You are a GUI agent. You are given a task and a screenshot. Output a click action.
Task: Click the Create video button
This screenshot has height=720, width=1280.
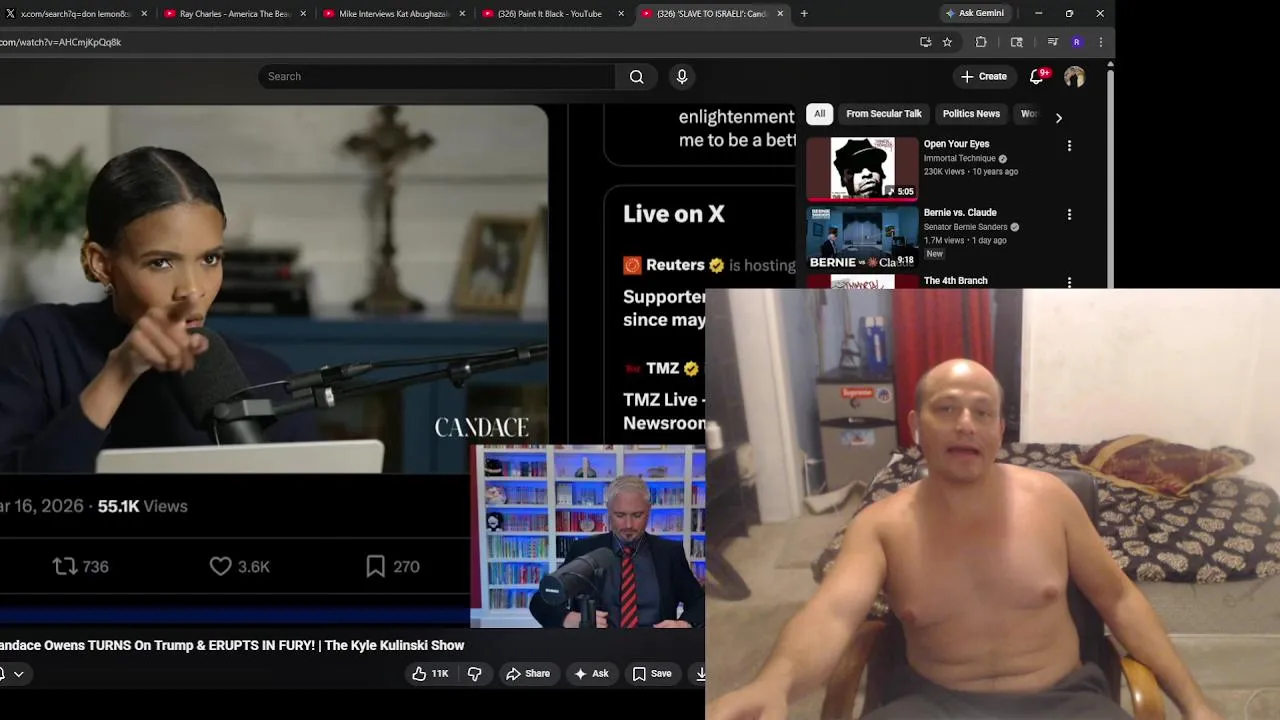point(984,76)
